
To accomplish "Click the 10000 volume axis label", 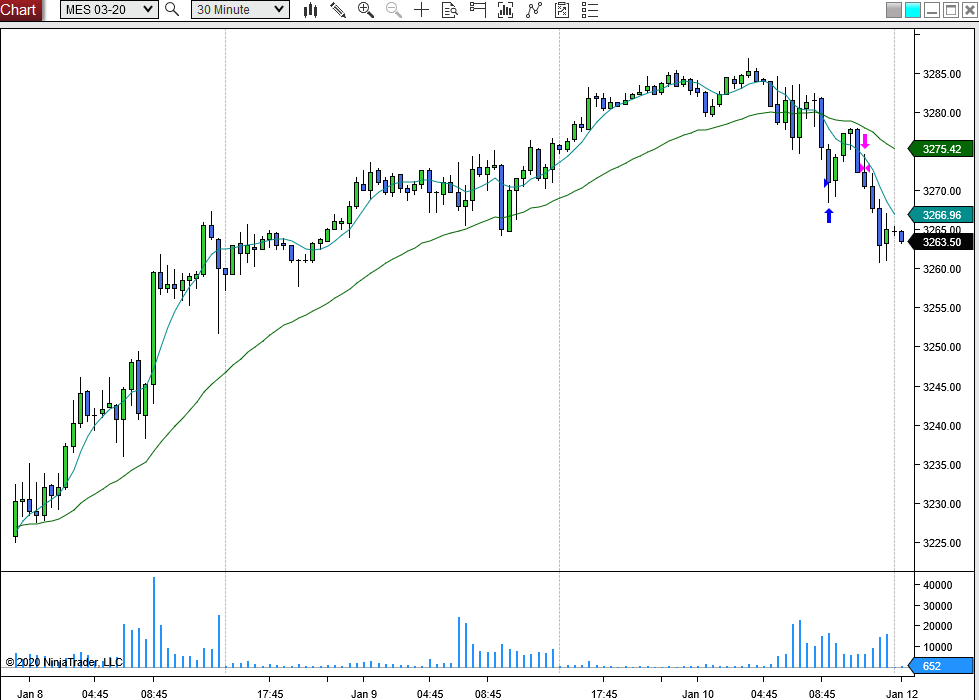I will [x=938, y=647].
